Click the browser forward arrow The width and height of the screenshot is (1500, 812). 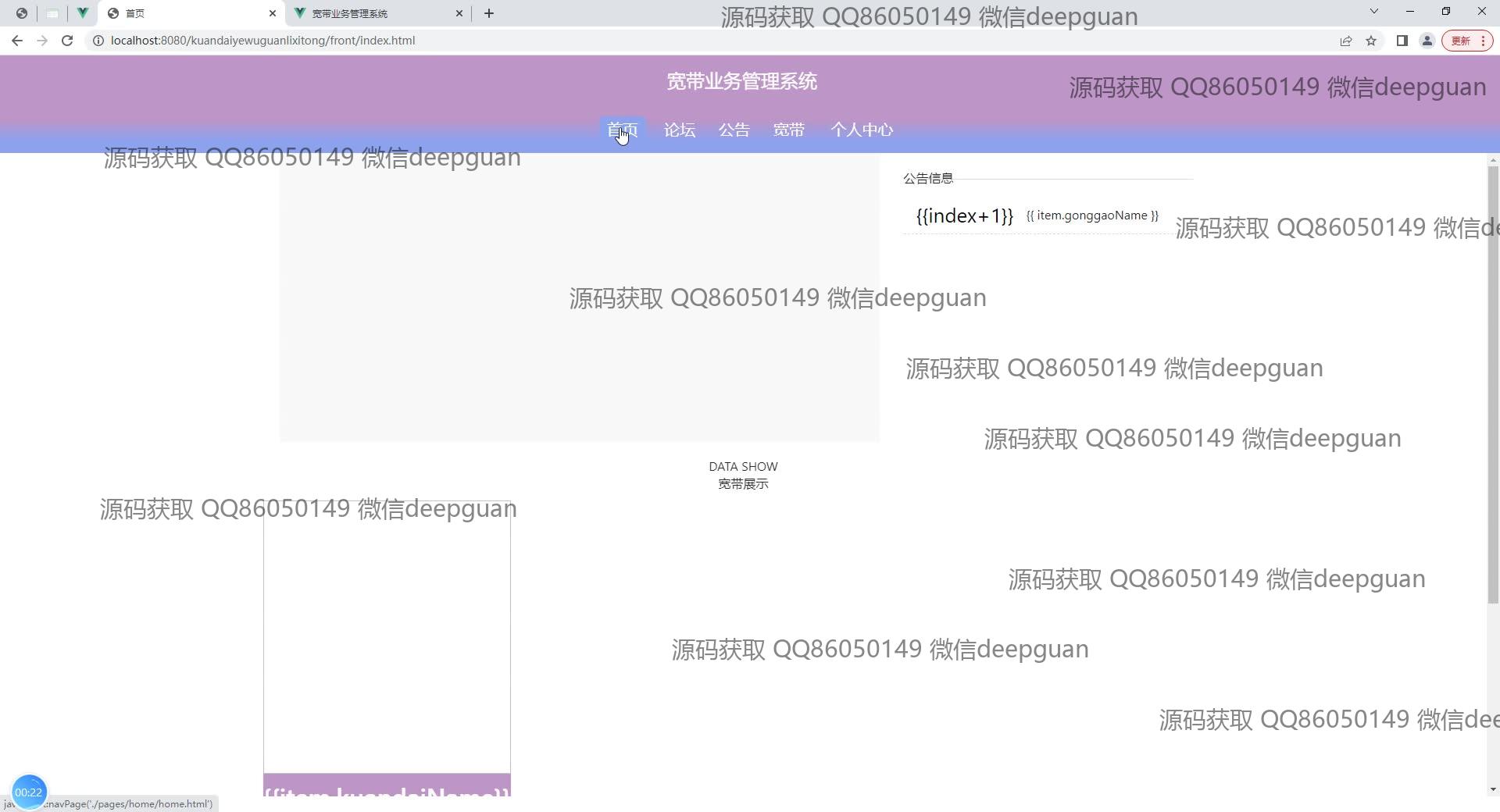click(42, 41)
